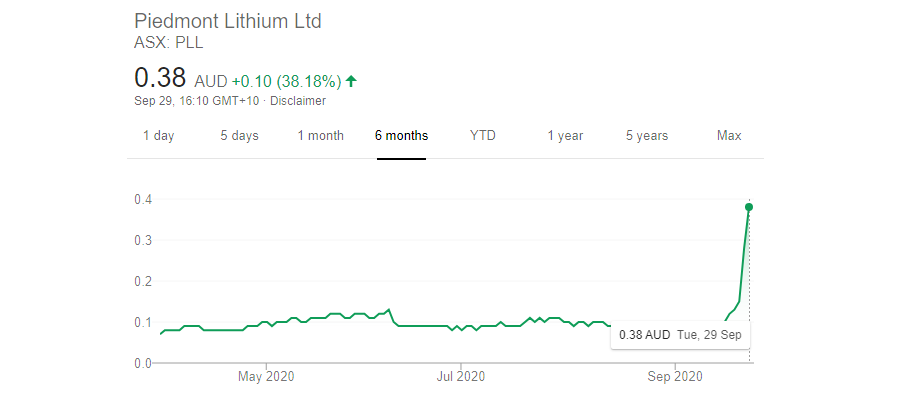Select the 5 years range tab

click(647, 136)
